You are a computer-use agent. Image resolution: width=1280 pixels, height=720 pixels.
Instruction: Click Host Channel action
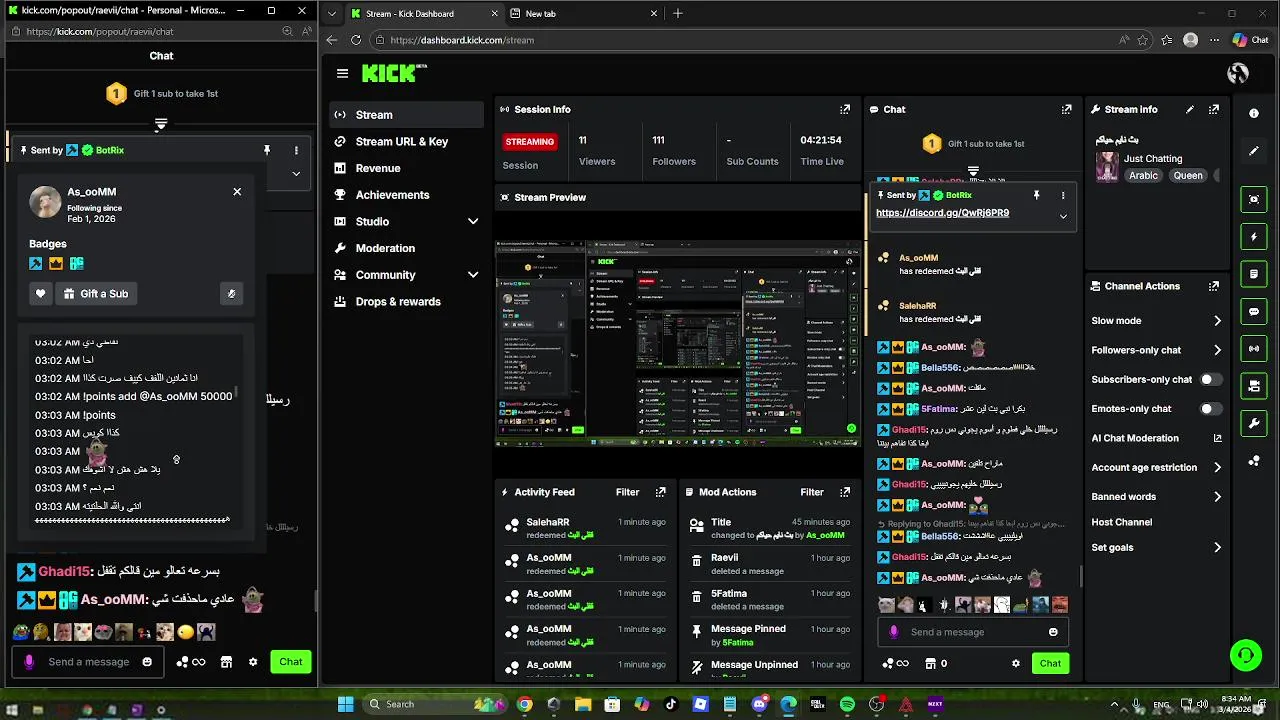pos(1122,522)
